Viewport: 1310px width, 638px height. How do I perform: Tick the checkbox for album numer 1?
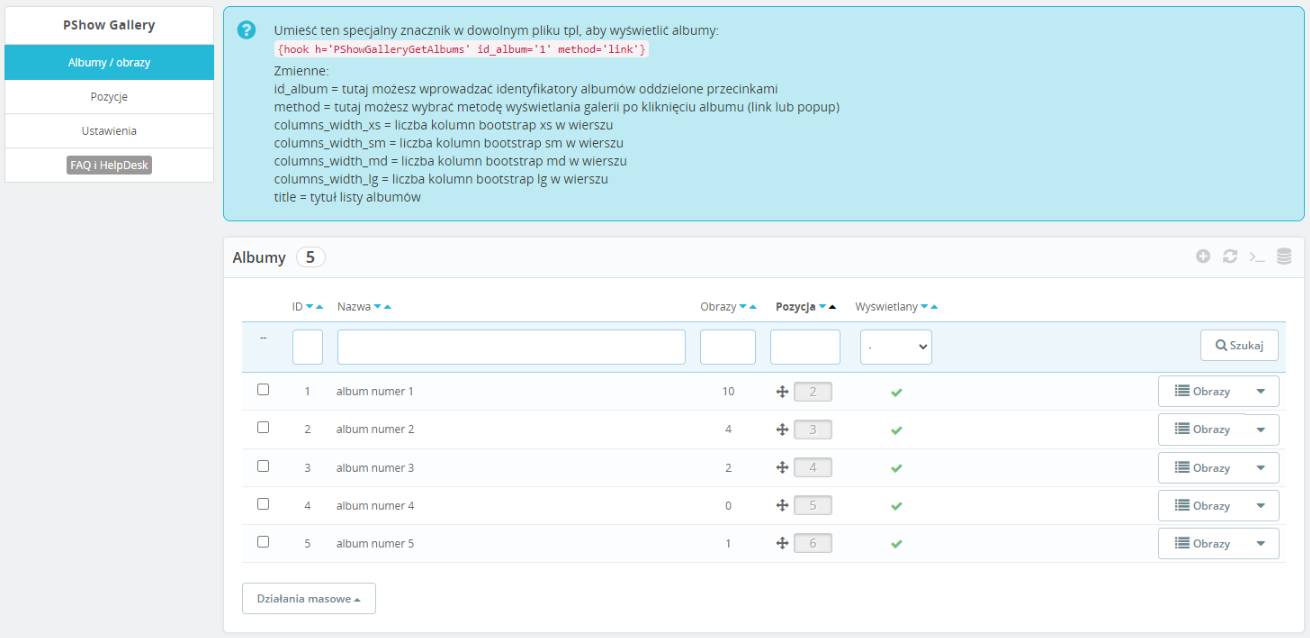pos(263,390)
